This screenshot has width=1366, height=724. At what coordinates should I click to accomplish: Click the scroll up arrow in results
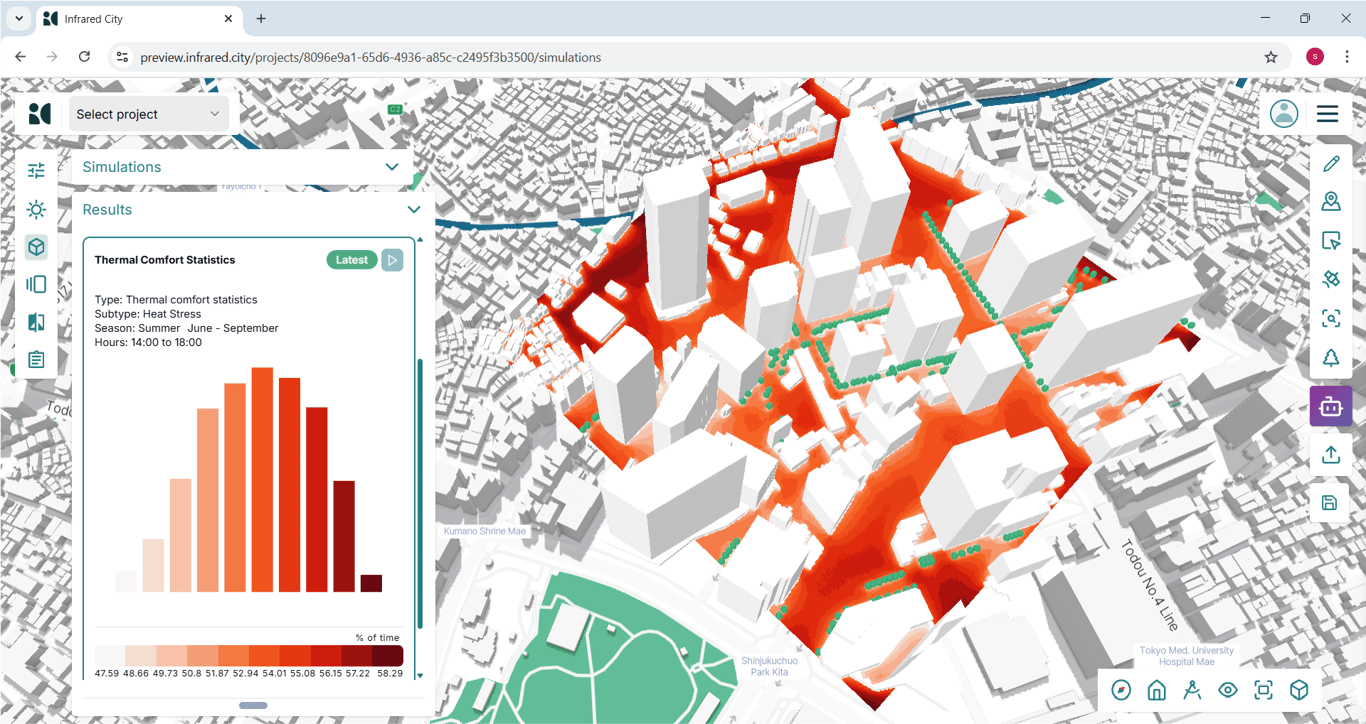click(420, 240)
